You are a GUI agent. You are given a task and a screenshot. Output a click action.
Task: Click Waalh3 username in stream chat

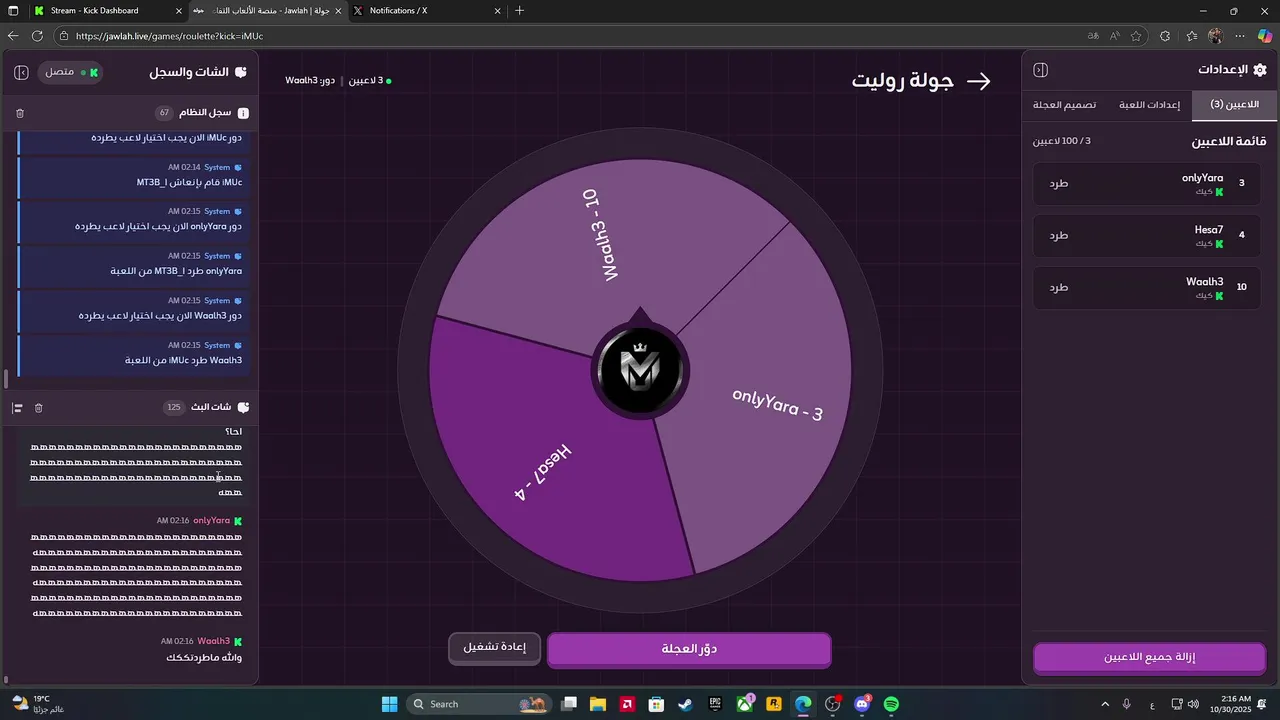click(x=214, y=641)
